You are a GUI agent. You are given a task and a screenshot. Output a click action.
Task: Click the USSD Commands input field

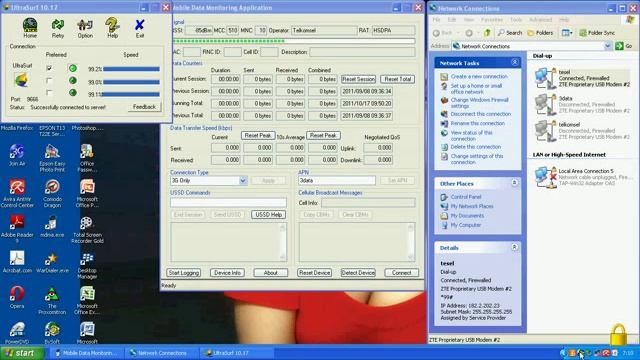tap(228, 202)
